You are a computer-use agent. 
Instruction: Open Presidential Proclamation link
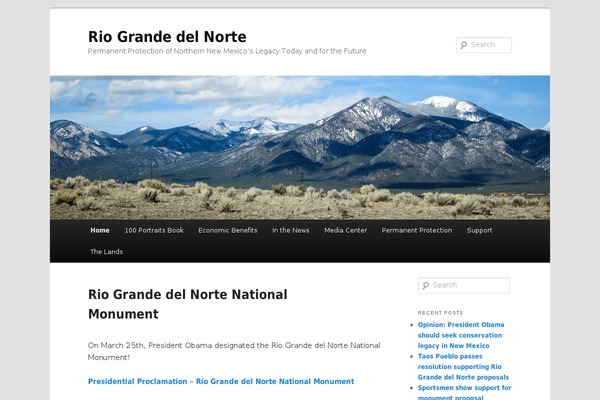[221, 381]
